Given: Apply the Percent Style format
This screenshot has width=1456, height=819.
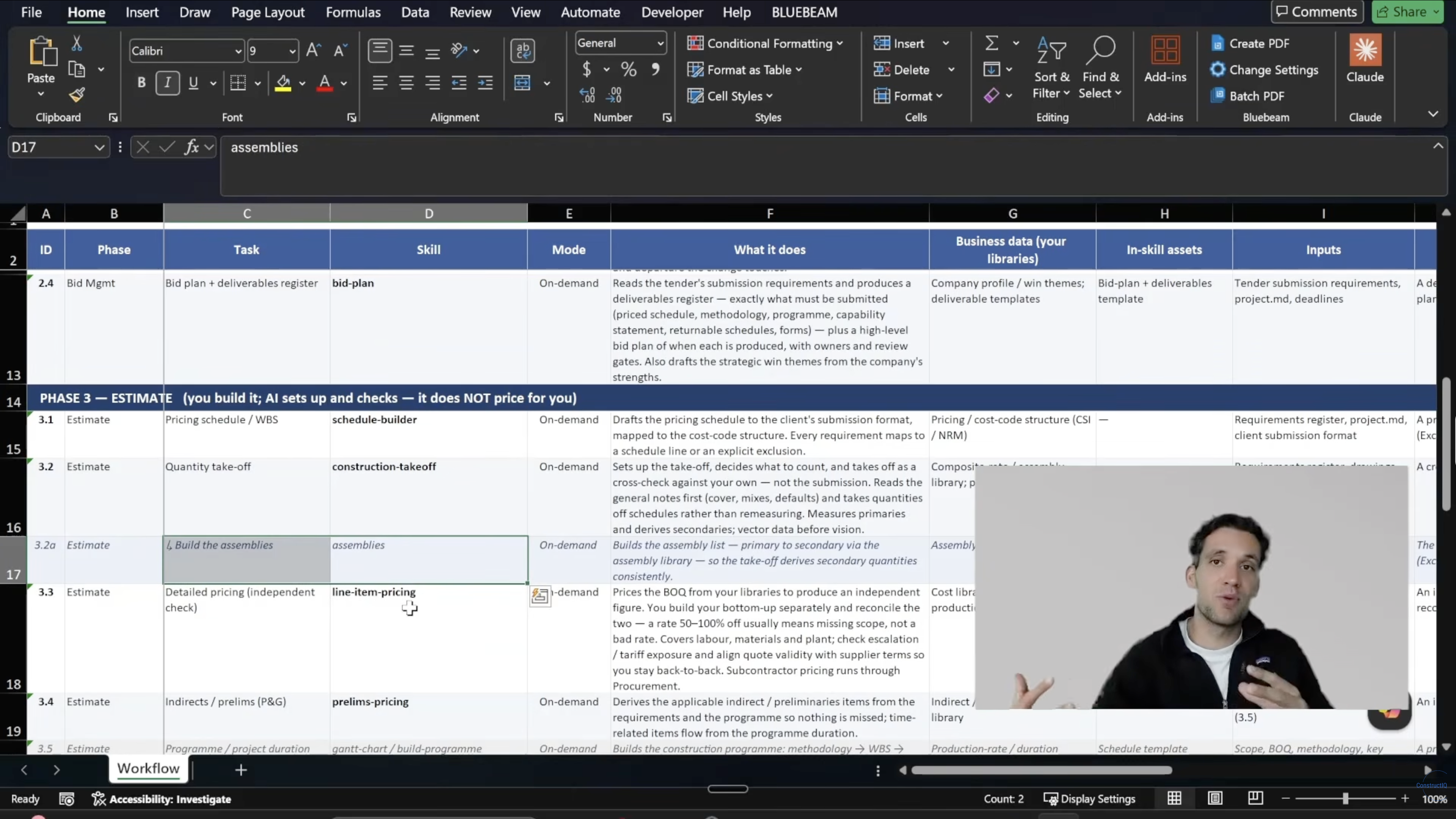Looking at the screenshot, I should pos(629,69).
